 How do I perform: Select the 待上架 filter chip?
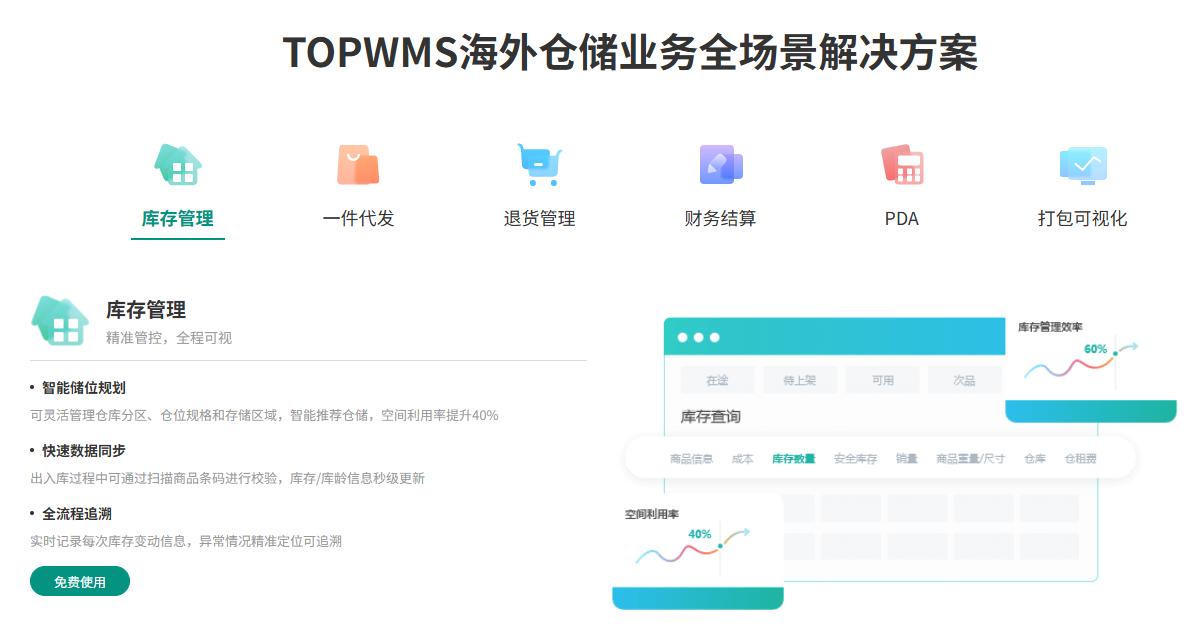(x=799, y=381)
